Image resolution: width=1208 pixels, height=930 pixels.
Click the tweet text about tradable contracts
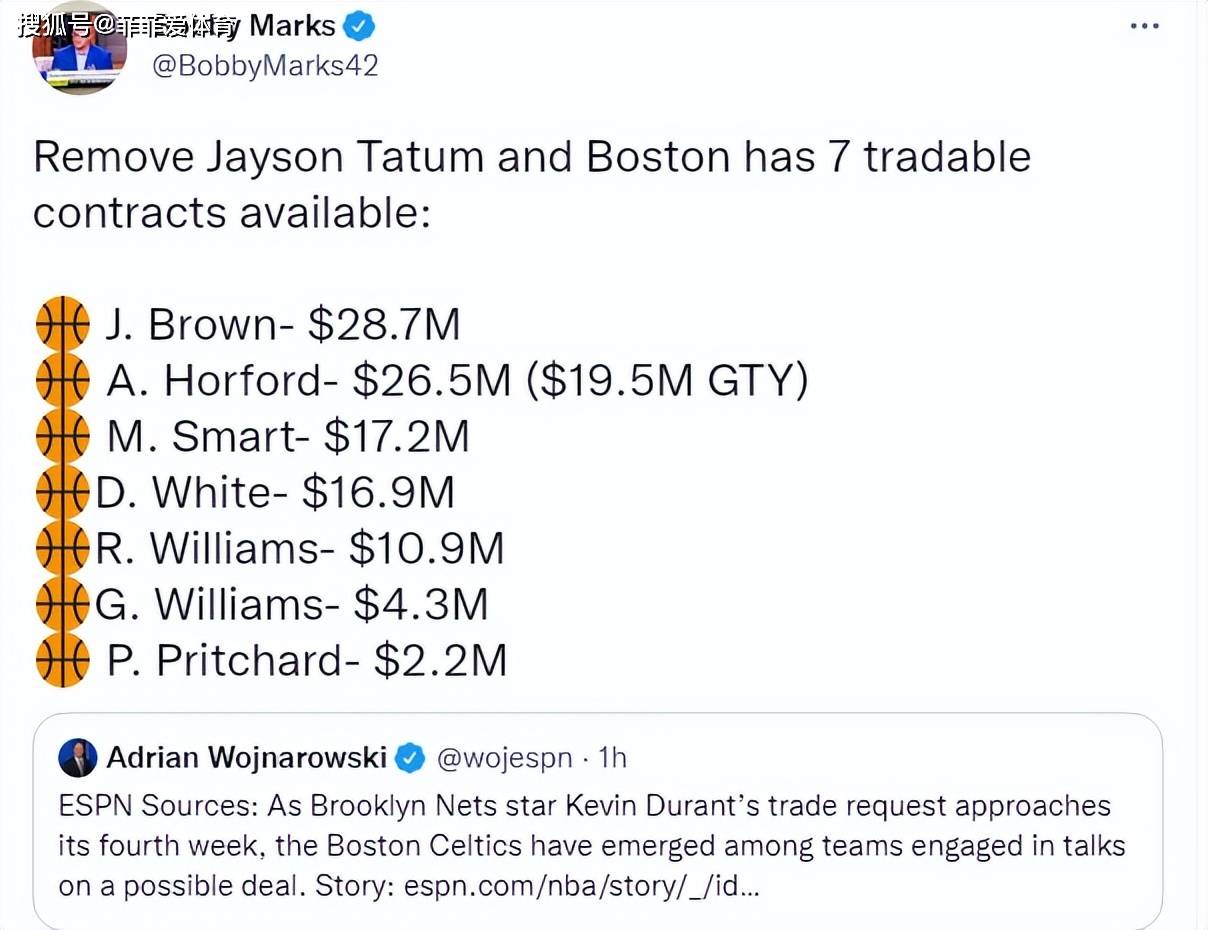pyautogui.click(x=532, y=185)
